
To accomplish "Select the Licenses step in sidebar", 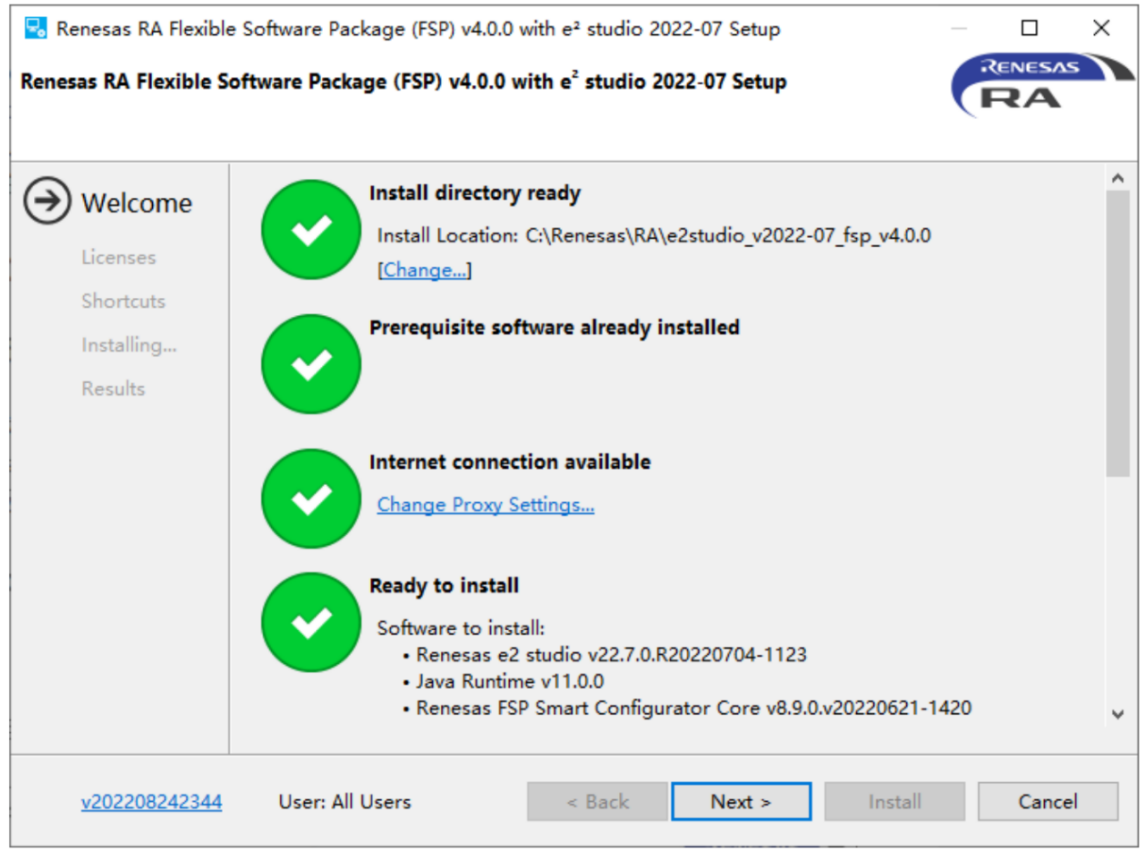I will (118, 257).
